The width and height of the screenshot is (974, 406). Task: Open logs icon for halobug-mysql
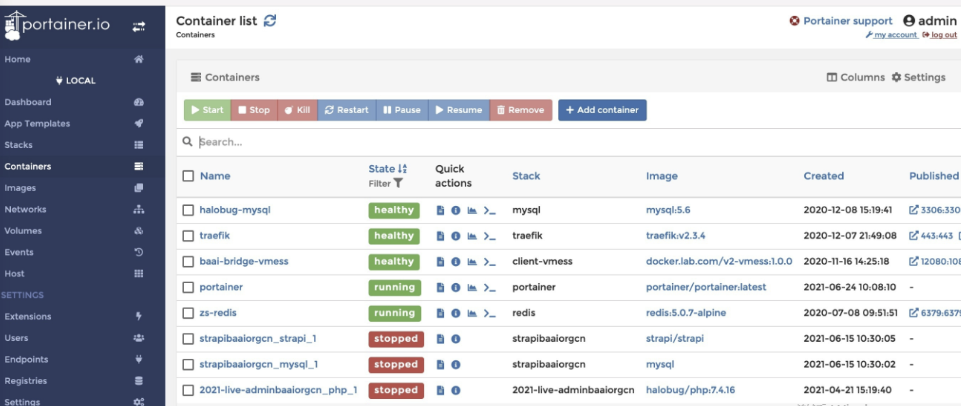[440, 210]
